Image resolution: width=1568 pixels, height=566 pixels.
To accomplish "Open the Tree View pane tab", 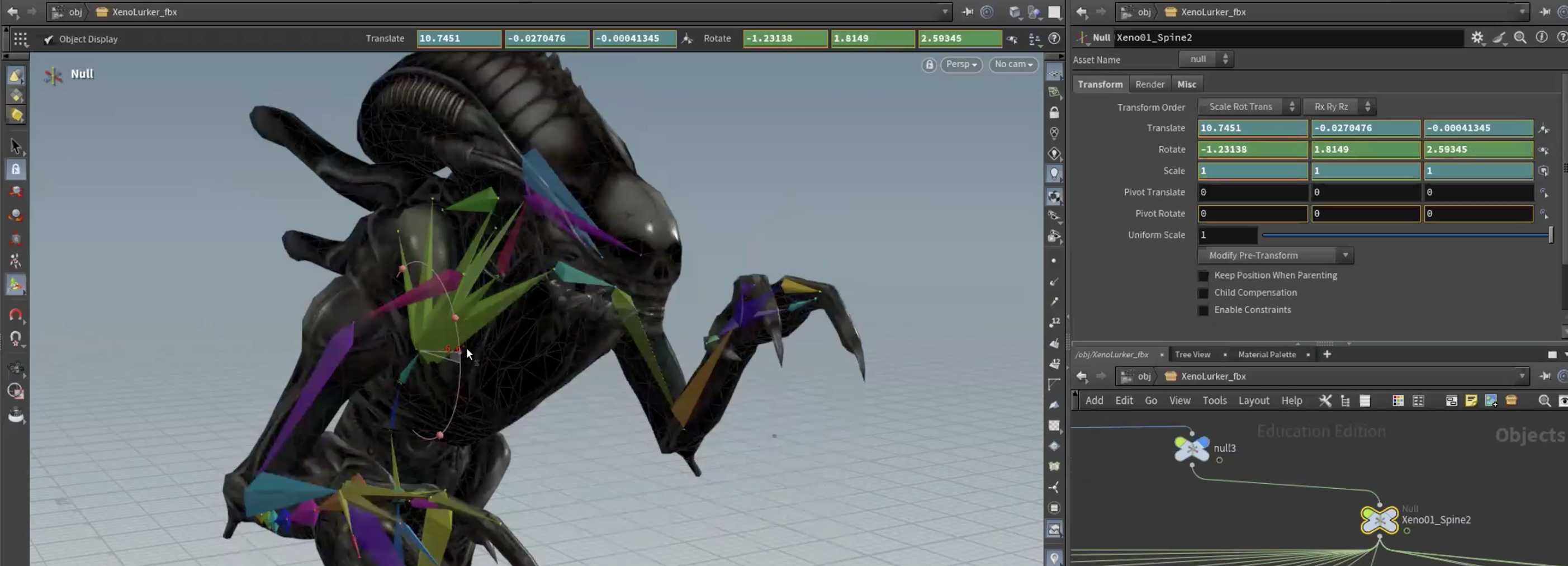I will (1192, 355).
